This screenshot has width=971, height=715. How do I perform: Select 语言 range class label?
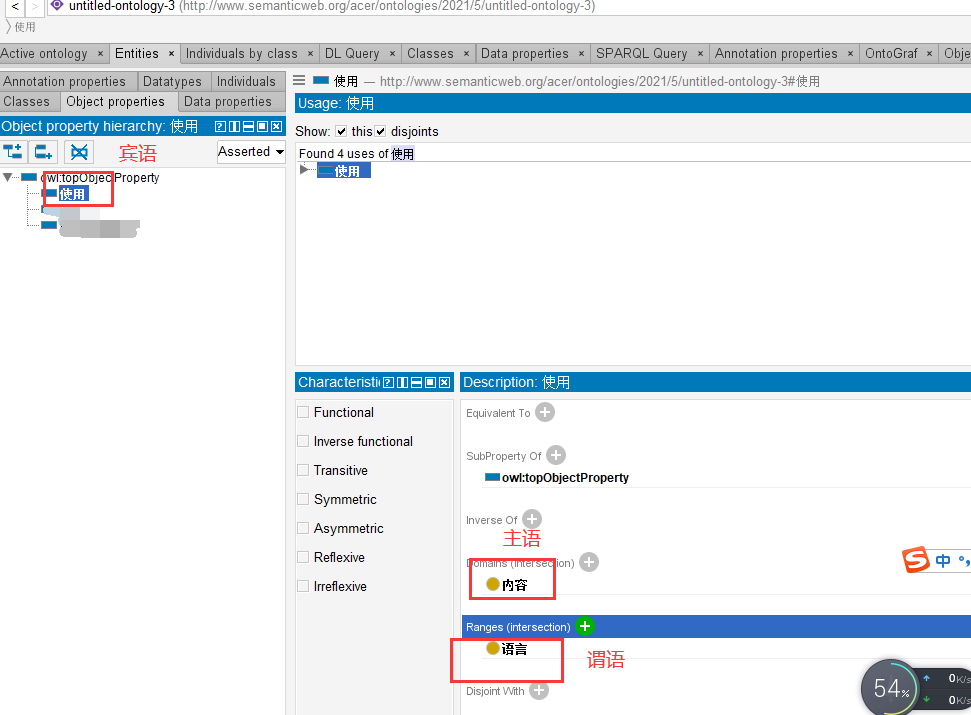click(x=515, y=649)
